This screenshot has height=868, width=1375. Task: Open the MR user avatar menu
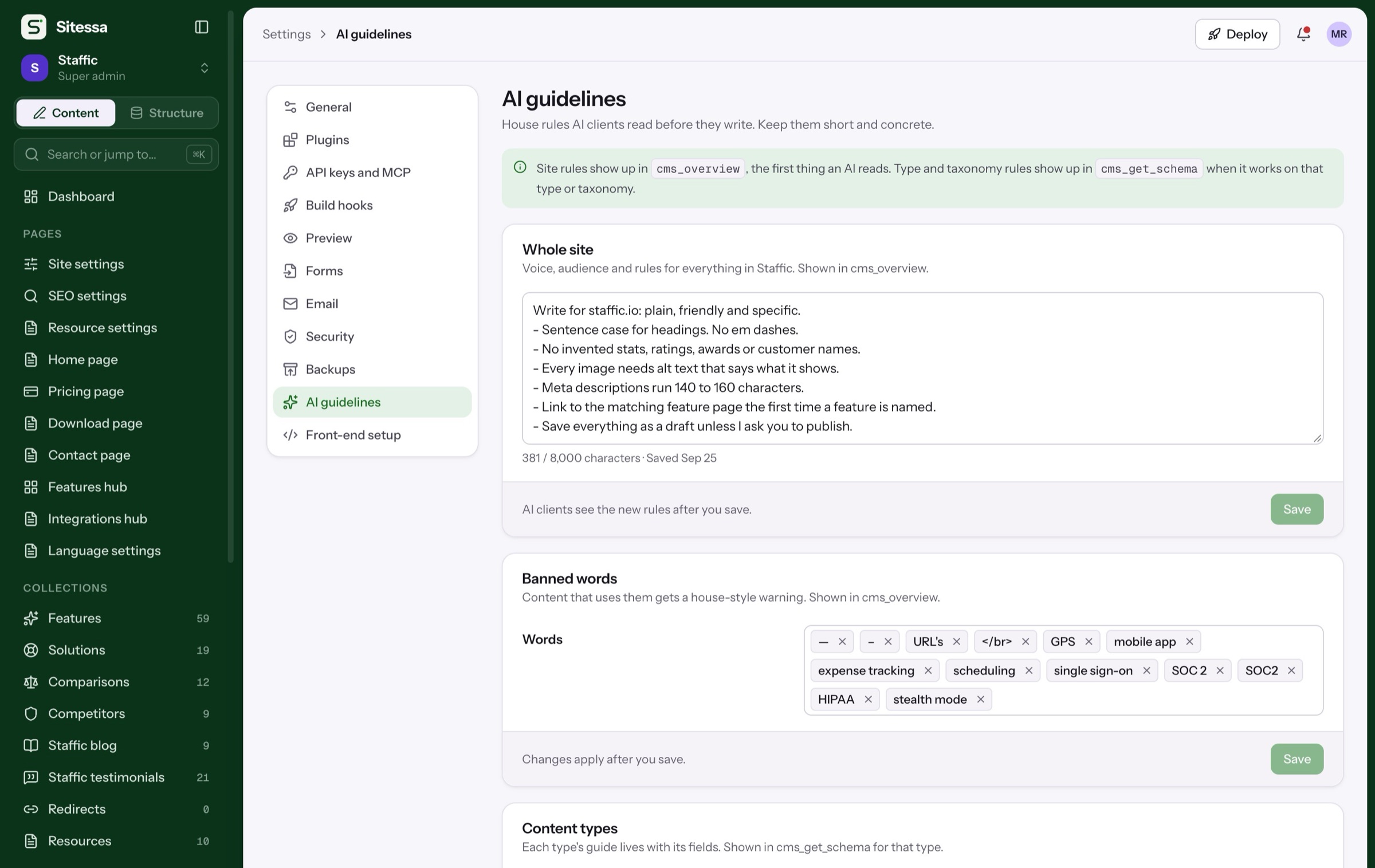1339,34
